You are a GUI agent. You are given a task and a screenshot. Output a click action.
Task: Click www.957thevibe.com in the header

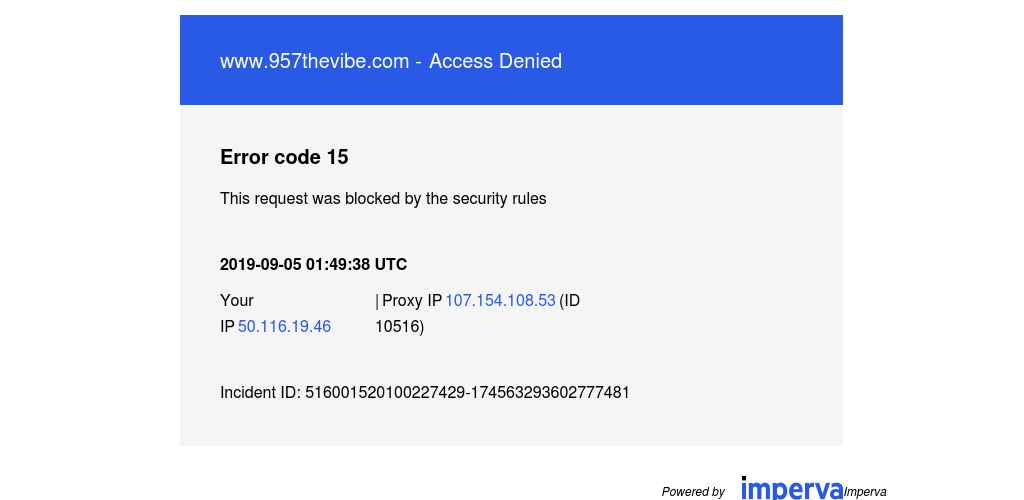[314, 61]
